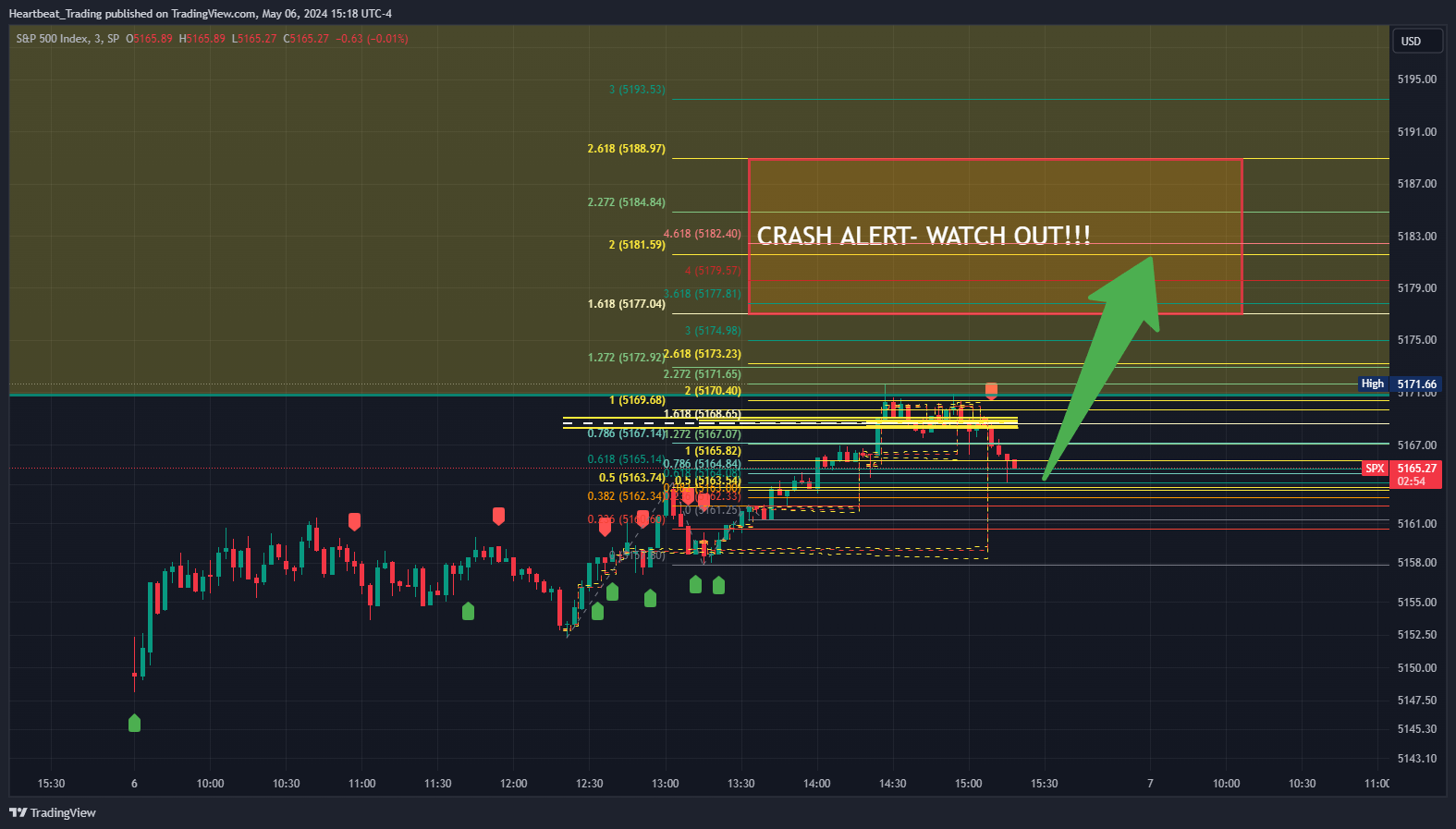Screen dimensions: 1456x829
Task: Click the 14:00 time axis label
Action: (817, 784)
